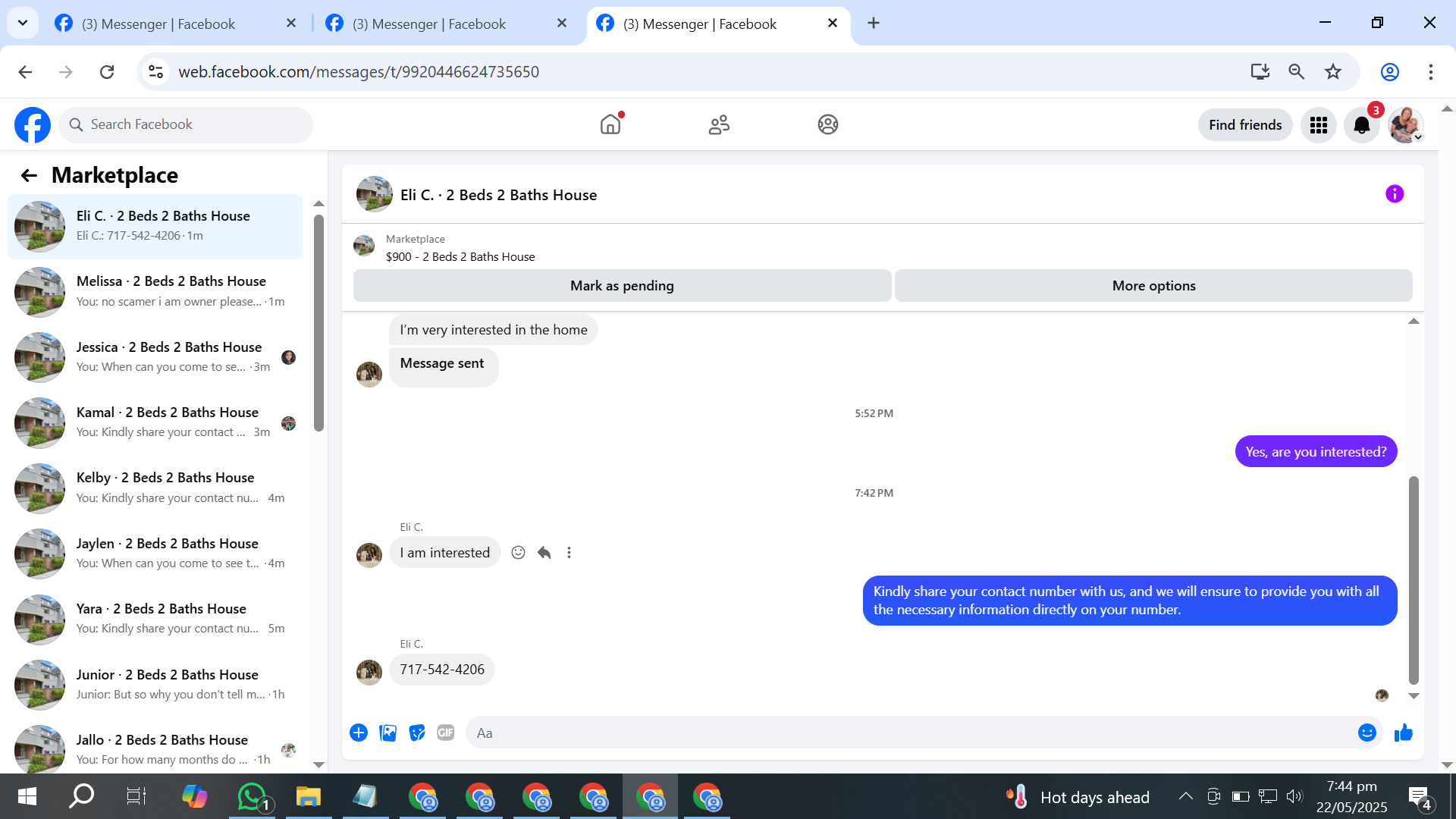Viewport: 1456px width, 819px height.
Task: Open the $900 - 2 Beds 2 Baths House listing
Action: 460,257
